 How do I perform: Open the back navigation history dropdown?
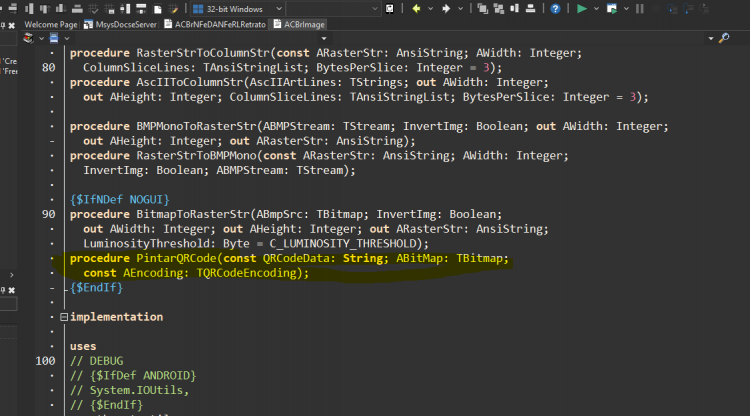(430, 9)
